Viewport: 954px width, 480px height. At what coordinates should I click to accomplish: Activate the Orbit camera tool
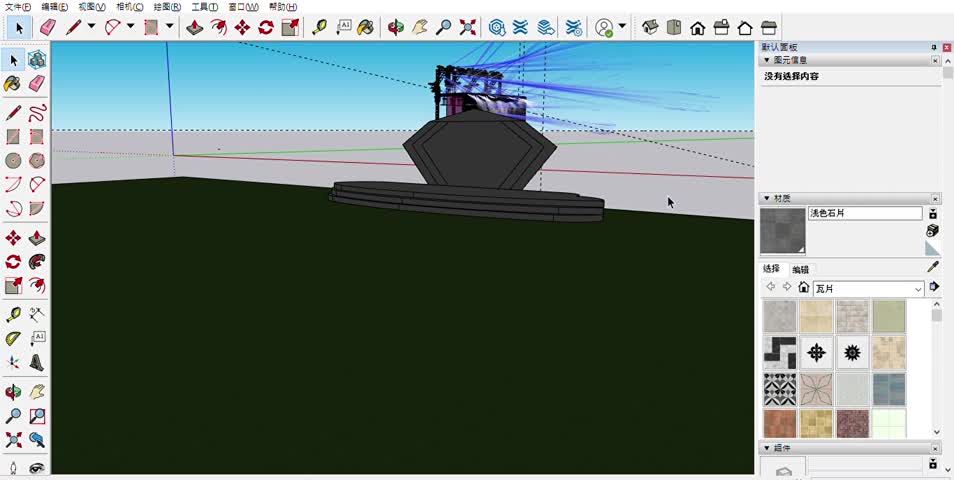coord(396,28)
